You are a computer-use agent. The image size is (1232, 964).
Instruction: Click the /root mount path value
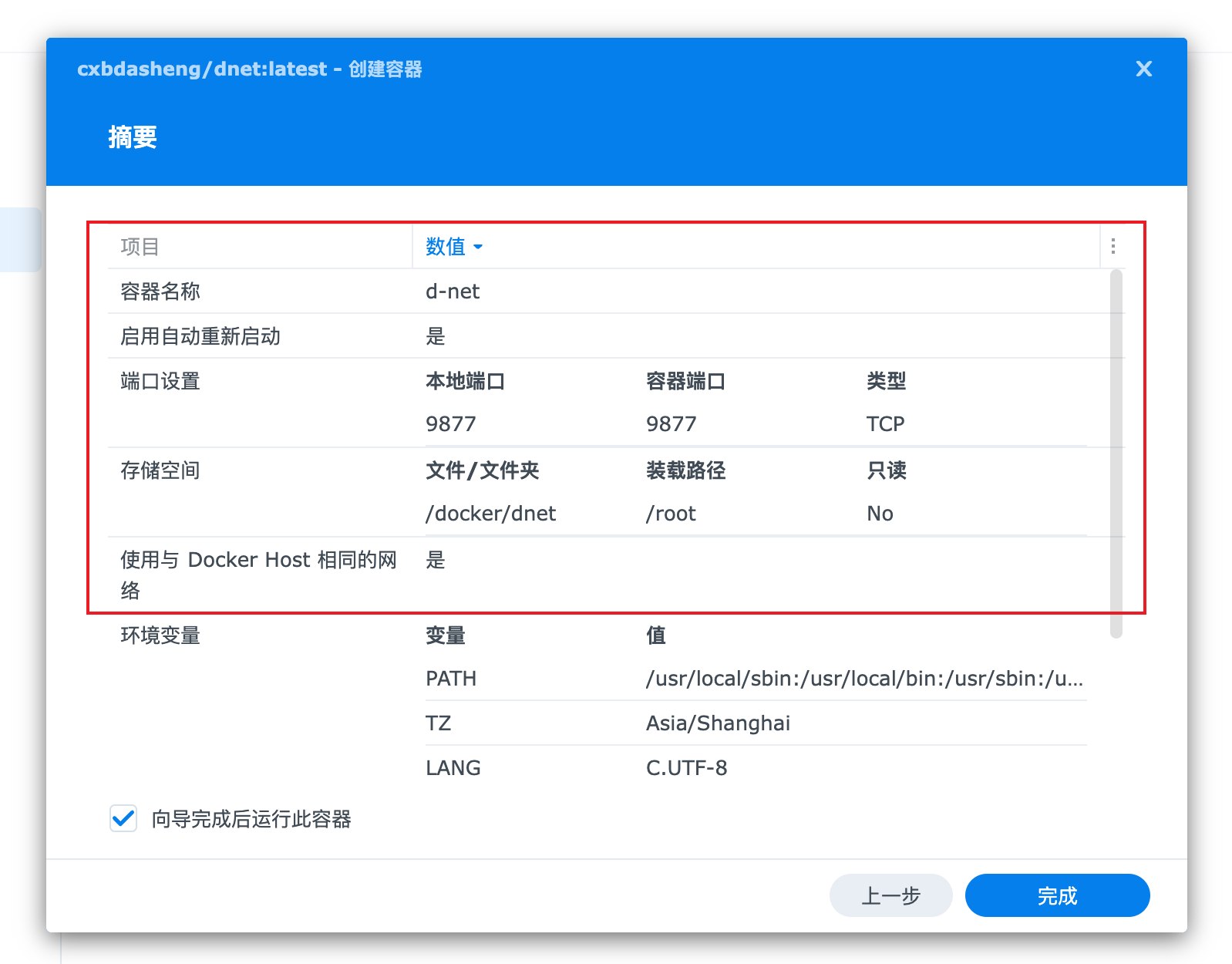(671, 514)
